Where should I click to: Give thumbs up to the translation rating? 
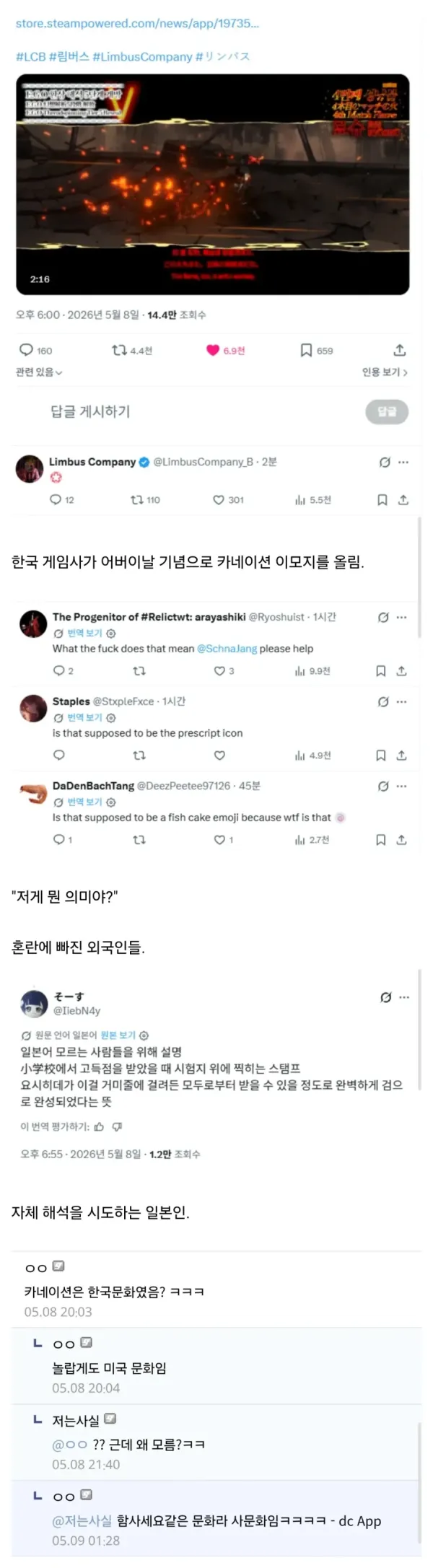coord(99,1126)
